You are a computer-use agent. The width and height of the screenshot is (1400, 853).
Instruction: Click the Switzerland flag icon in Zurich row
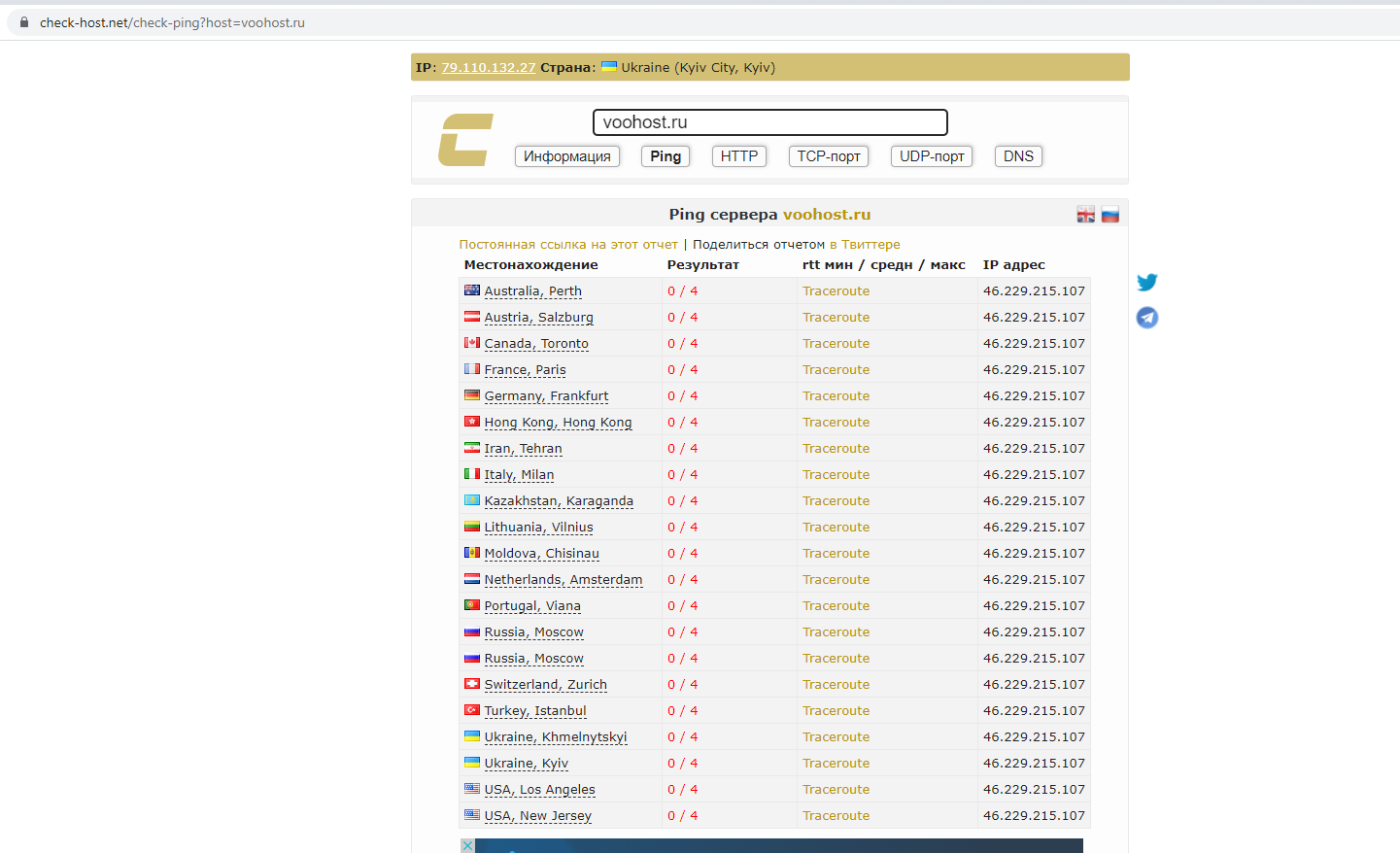coord(472,684)
